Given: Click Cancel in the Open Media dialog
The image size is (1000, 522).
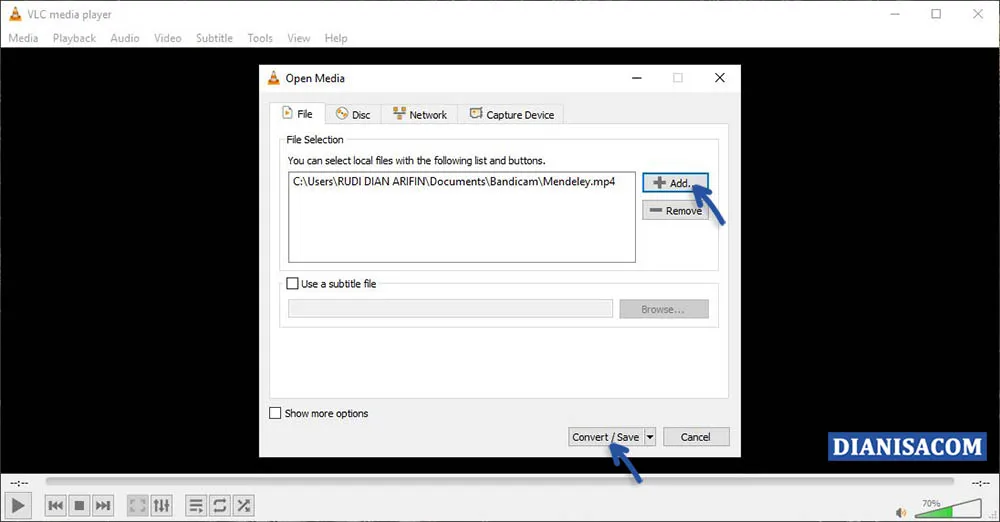Looking at the screenshot, I should point(696,436).
